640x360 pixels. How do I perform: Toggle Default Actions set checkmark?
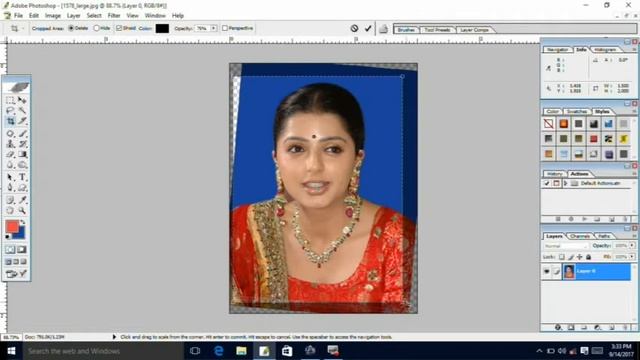(547, 183)
